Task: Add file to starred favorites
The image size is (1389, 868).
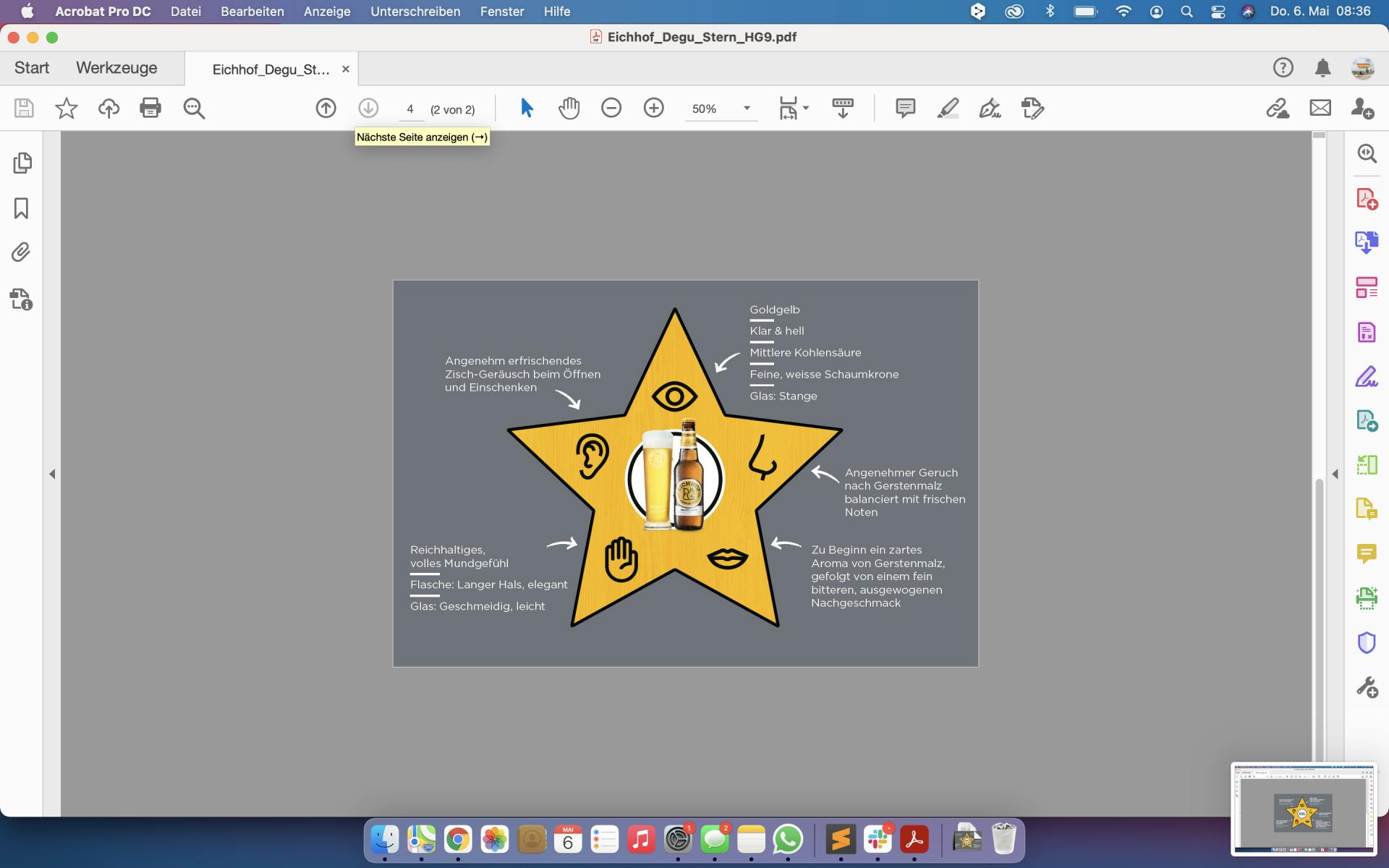Action: [67, 109]
